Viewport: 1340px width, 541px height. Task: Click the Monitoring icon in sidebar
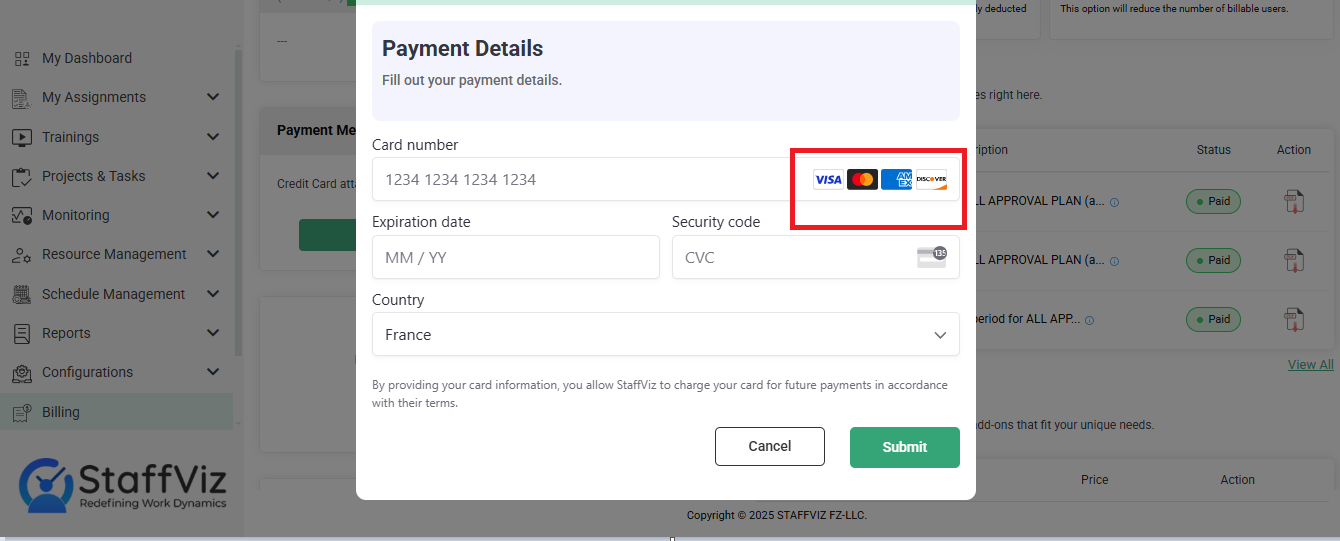[22, 215]
